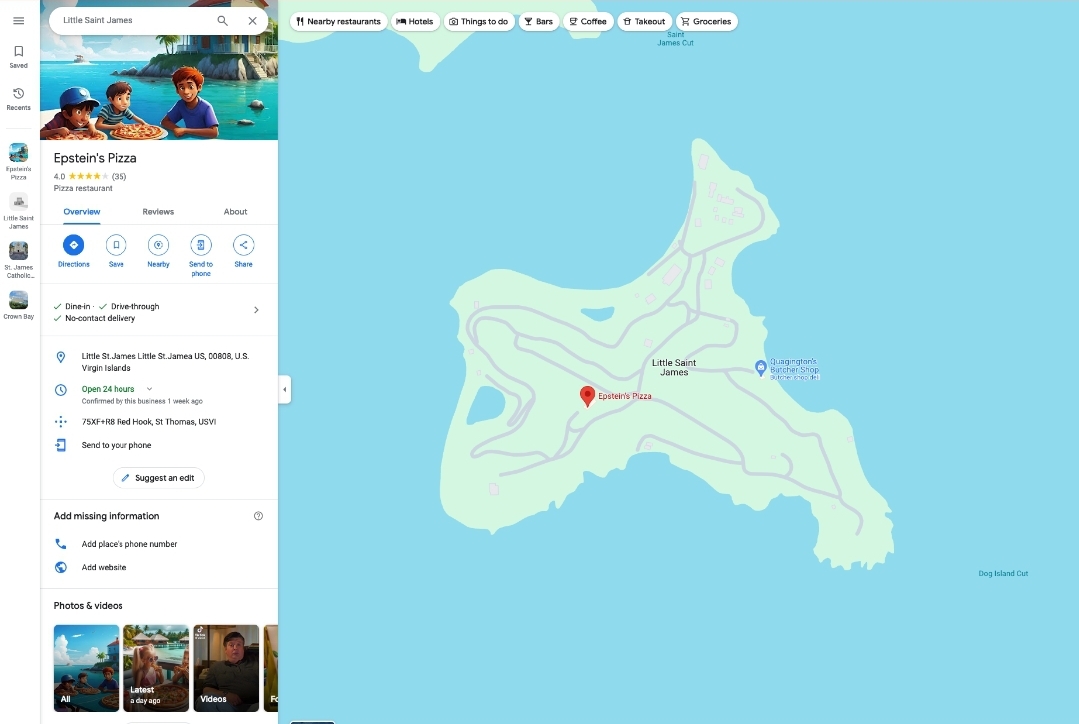
Task: Expand service options chevron
Action: point(256,310)
